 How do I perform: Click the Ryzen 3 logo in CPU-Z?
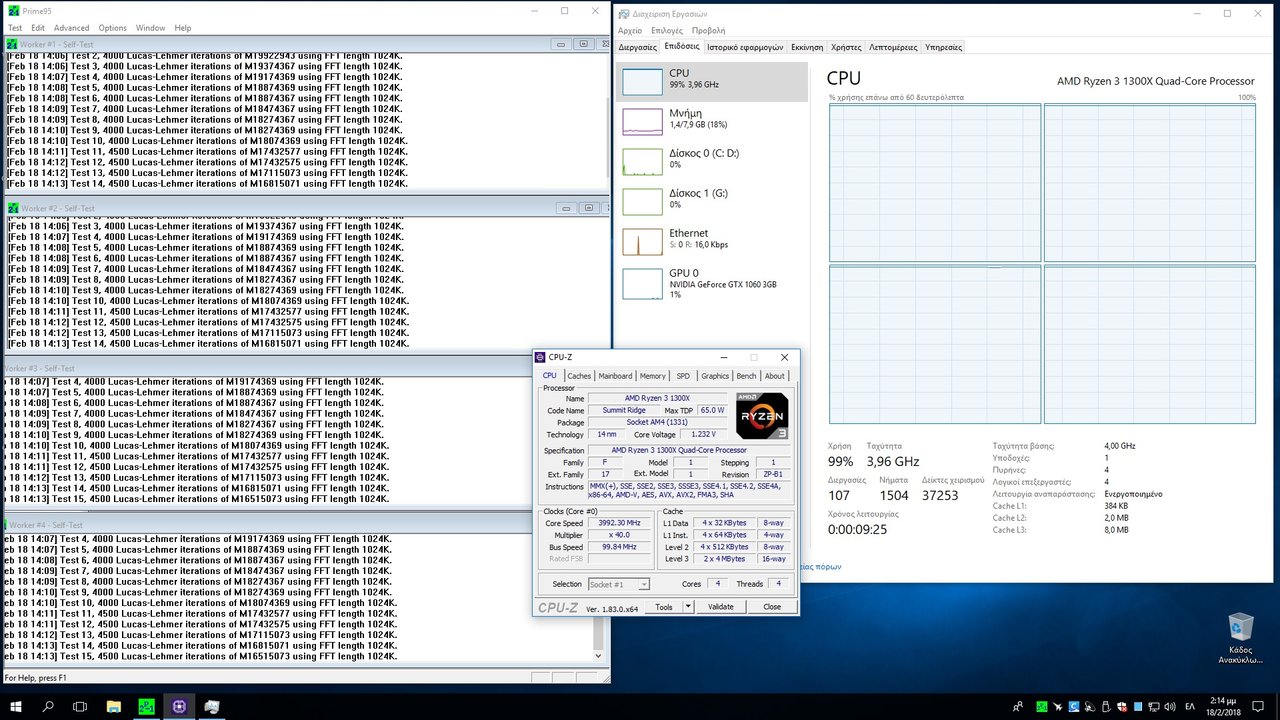[x=762, y=416]
